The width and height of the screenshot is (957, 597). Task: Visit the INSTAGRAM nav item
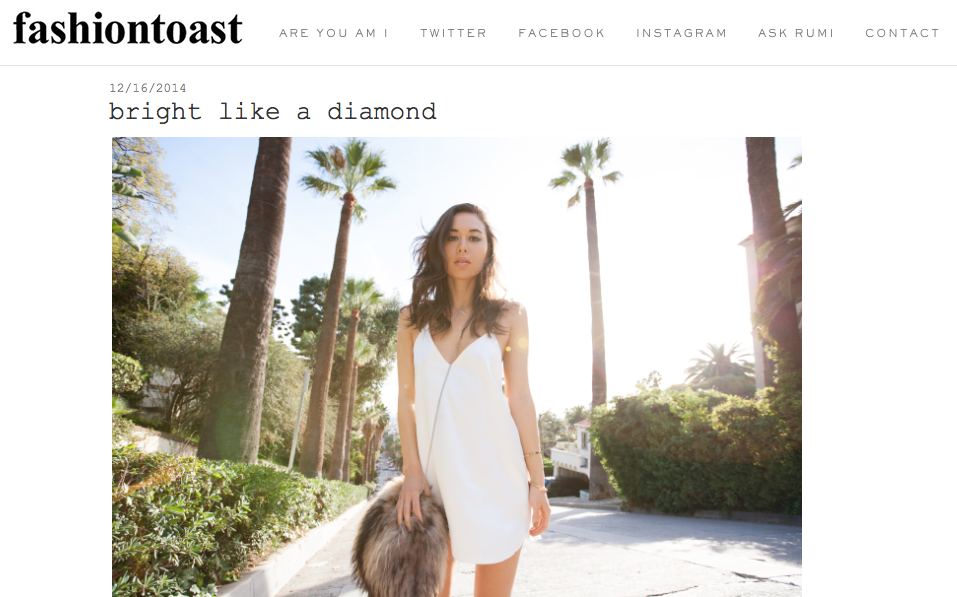[681, 33]
